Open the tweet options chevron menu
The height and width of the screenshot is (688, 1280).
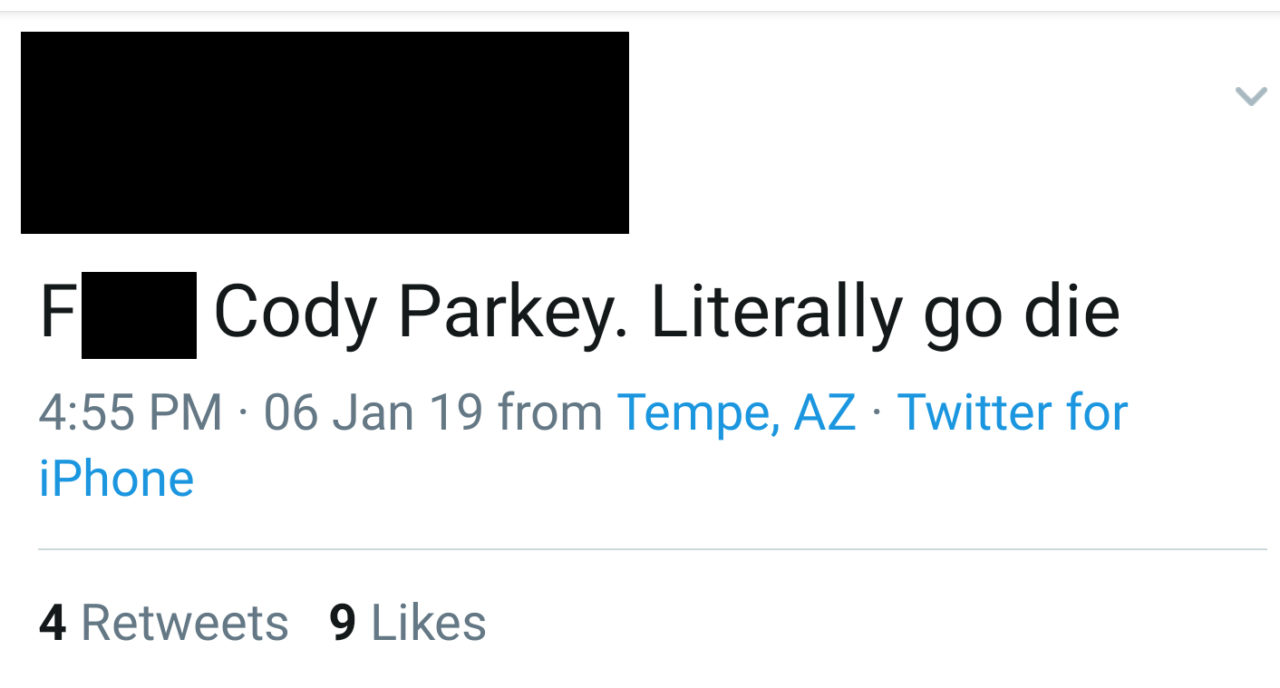pos(1250,96)
